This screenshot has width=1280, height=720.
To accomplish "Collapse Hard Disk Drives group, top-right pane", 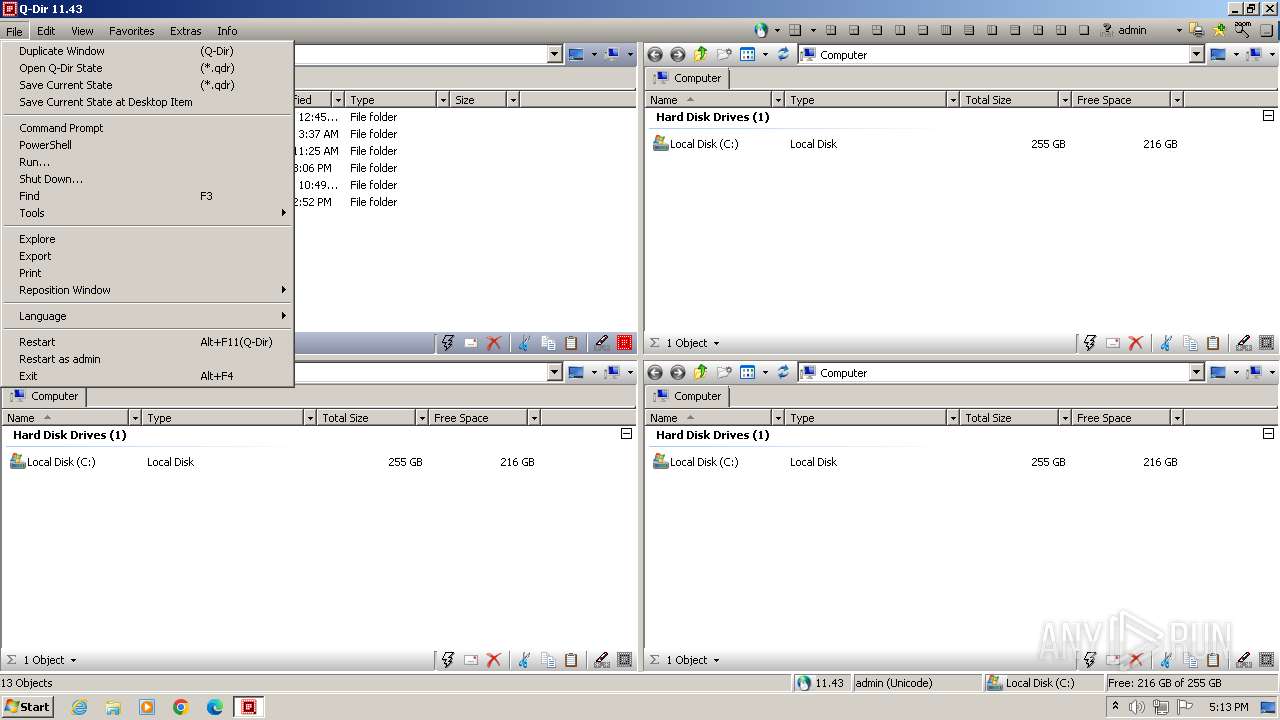I will pyautogui.click(x=1268, y=116).
